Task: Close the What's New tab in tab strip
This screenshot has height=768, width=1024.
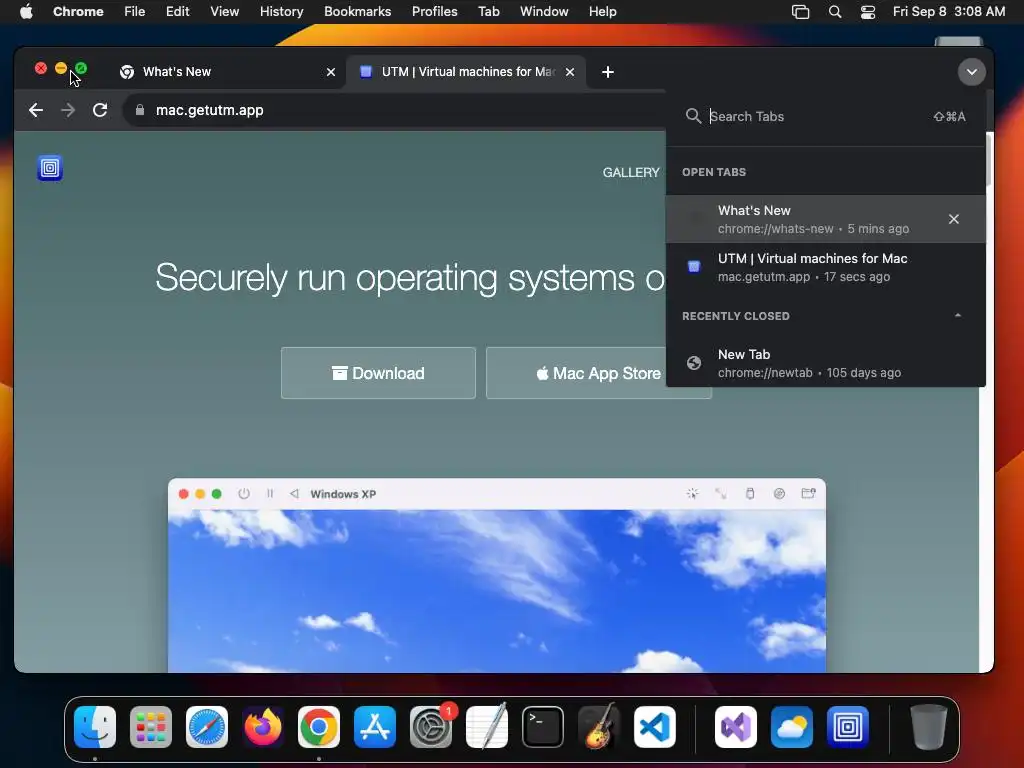Action: point(331,72)
